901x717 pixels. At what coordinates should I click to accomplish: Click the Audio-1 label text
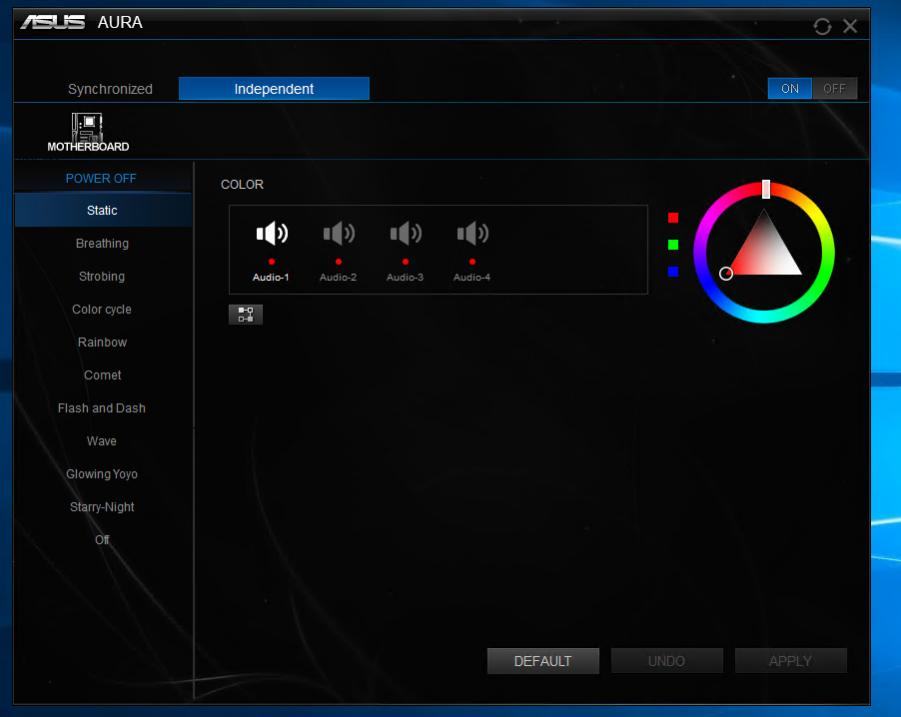pyautogui.click(x=271, y=277)
